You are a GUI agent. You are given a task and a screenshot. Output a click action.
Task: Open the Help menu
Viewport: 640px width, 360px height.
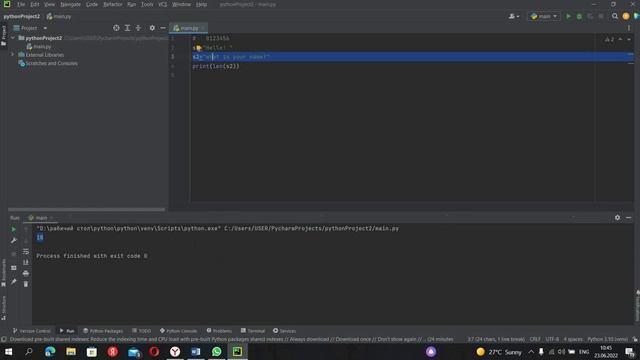[x=201, y=4]
